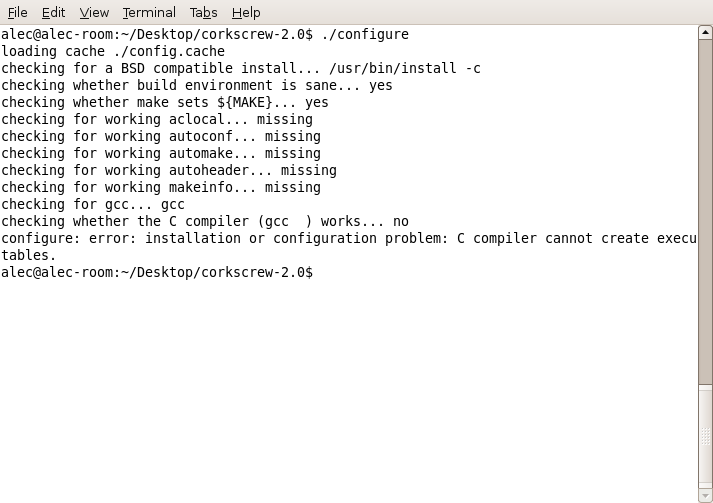Click the 'configure: error' message line
This screenshot has width=713, height=503.
[348, 238]
